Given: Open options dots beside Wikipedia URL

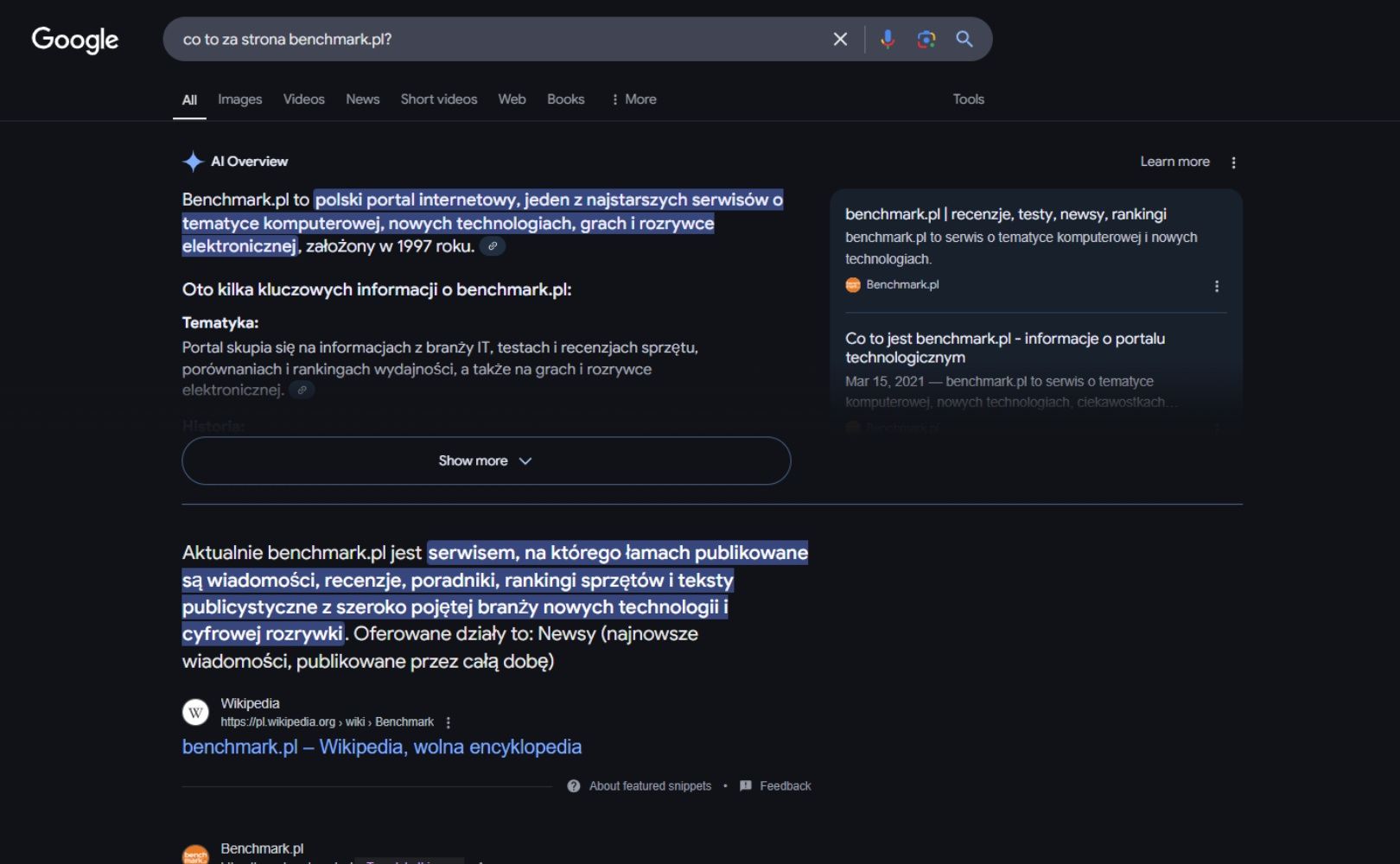Looking at the screenshot, I should coord(448,722).
